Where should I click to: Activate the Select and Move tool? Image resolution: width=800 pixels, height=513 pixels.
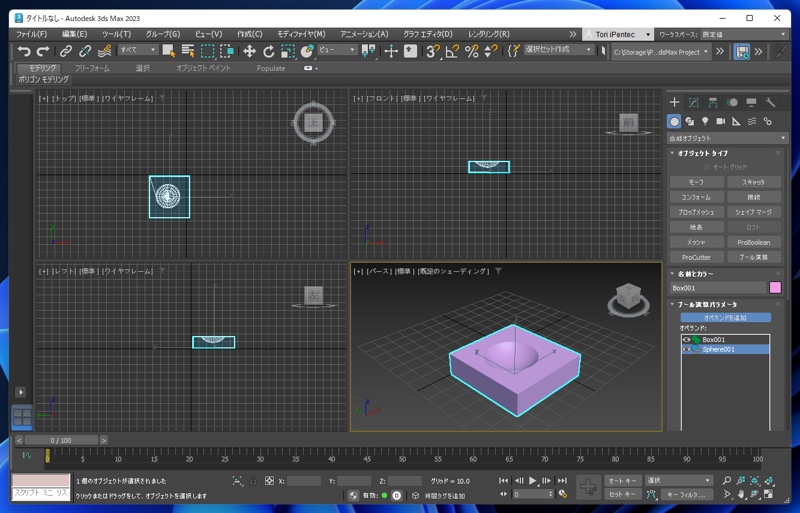point(249,51)
